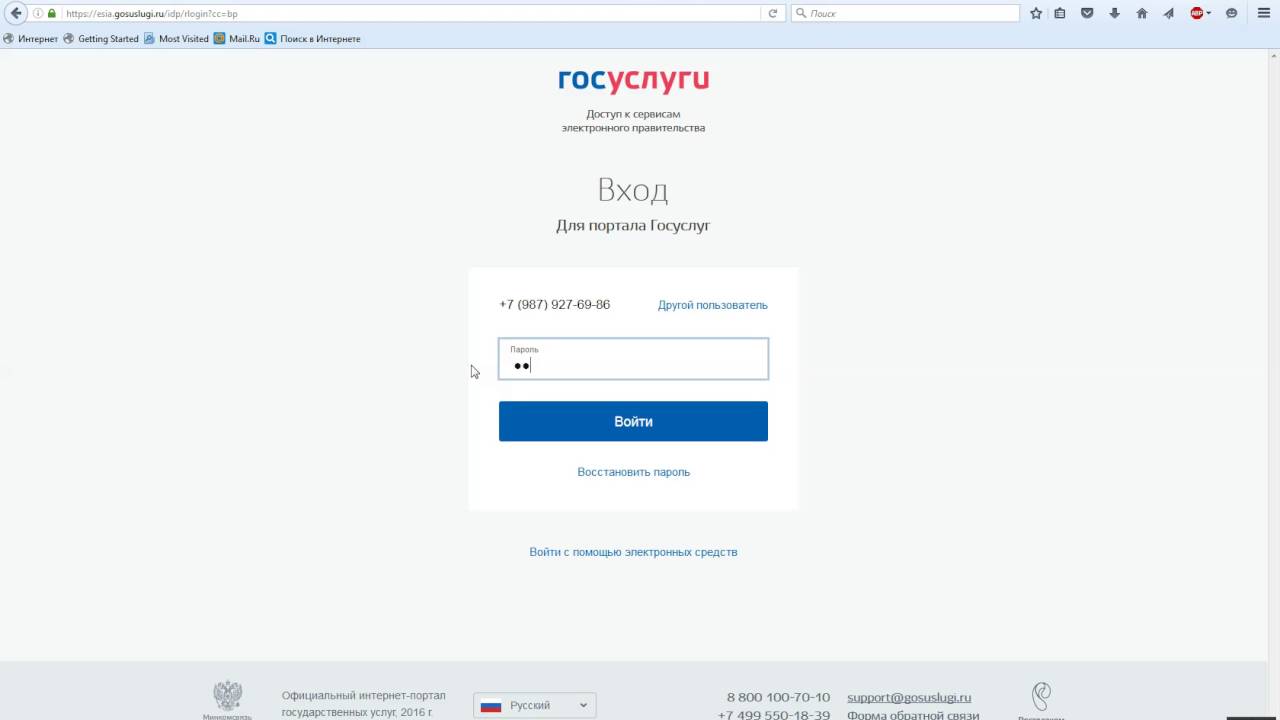1280x720 pixels.
Task: Save page to Pocket icon
Action: pos(1087,14)
